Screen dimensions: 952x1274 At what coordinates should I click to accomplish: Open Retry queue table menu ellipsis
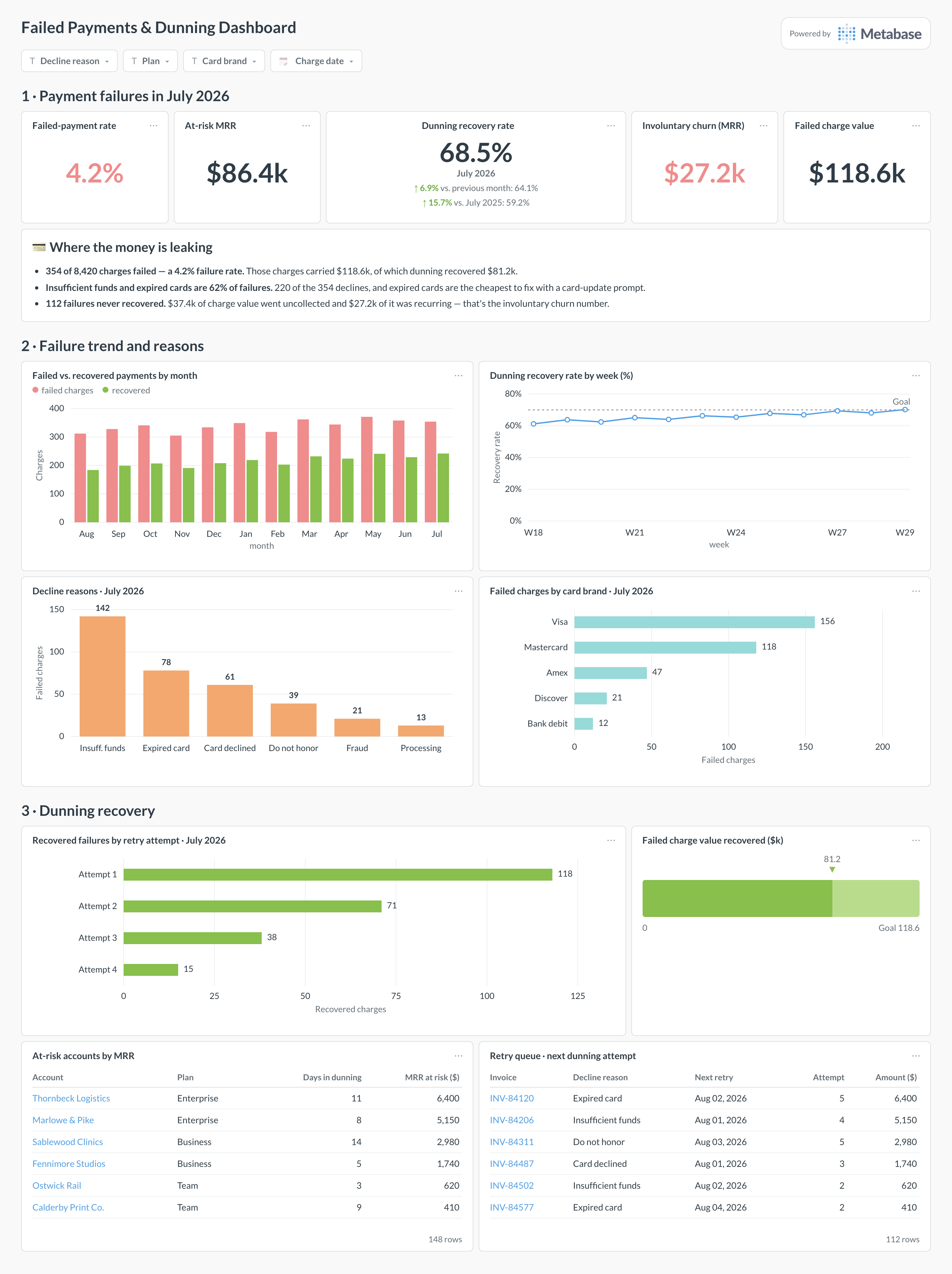tap(916, 1056)
